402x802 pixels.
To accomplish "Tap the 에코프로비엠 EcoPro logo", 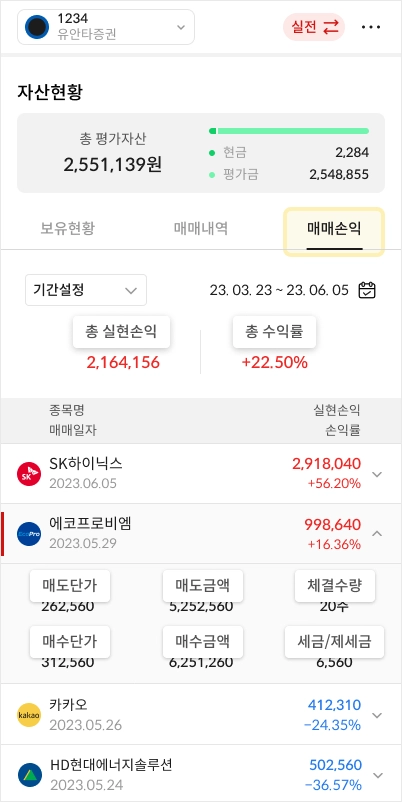I will (x=29, y=533).
